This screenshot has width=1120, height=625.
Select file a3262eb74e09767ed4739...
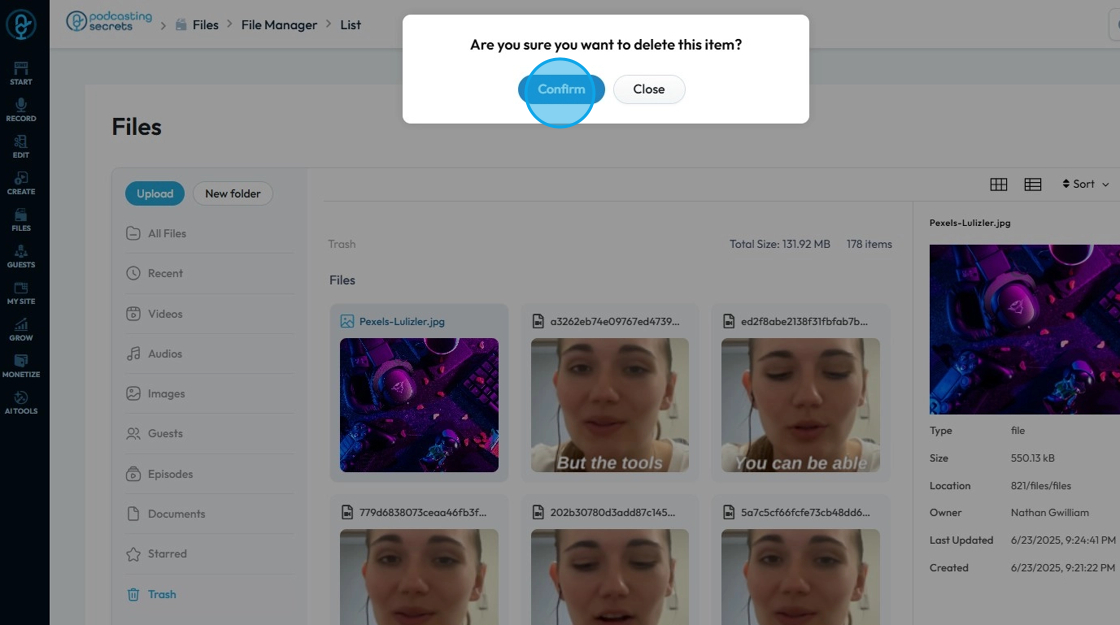point(614,321)
